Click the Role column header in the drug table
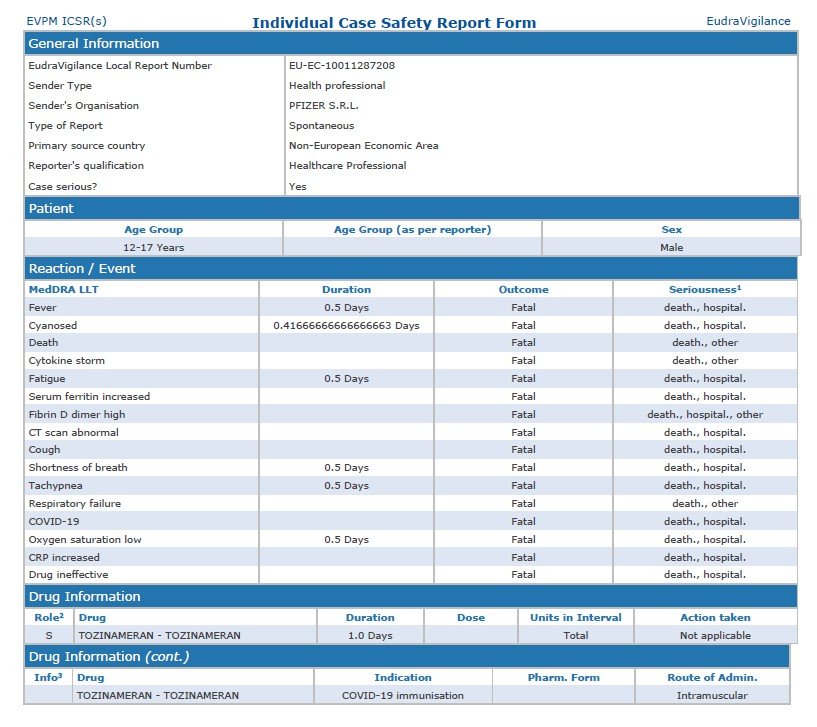Image resolution: width=817 pixels, height=727 pixels. [49, 617]
